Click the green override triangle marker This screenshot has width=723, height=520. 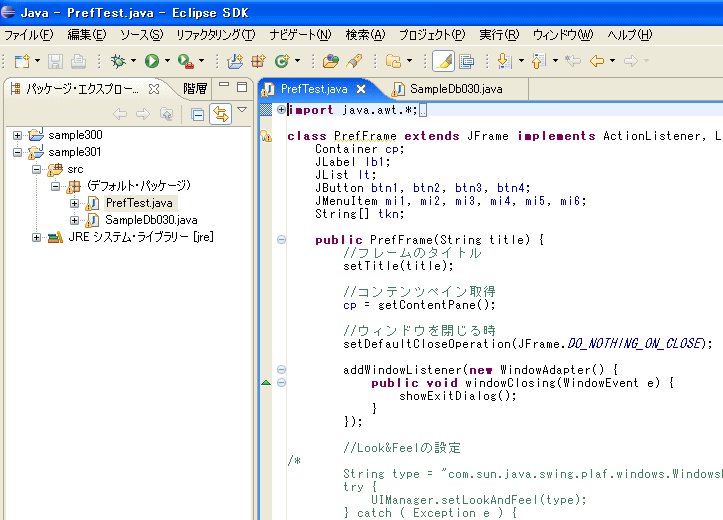[266, 382]
